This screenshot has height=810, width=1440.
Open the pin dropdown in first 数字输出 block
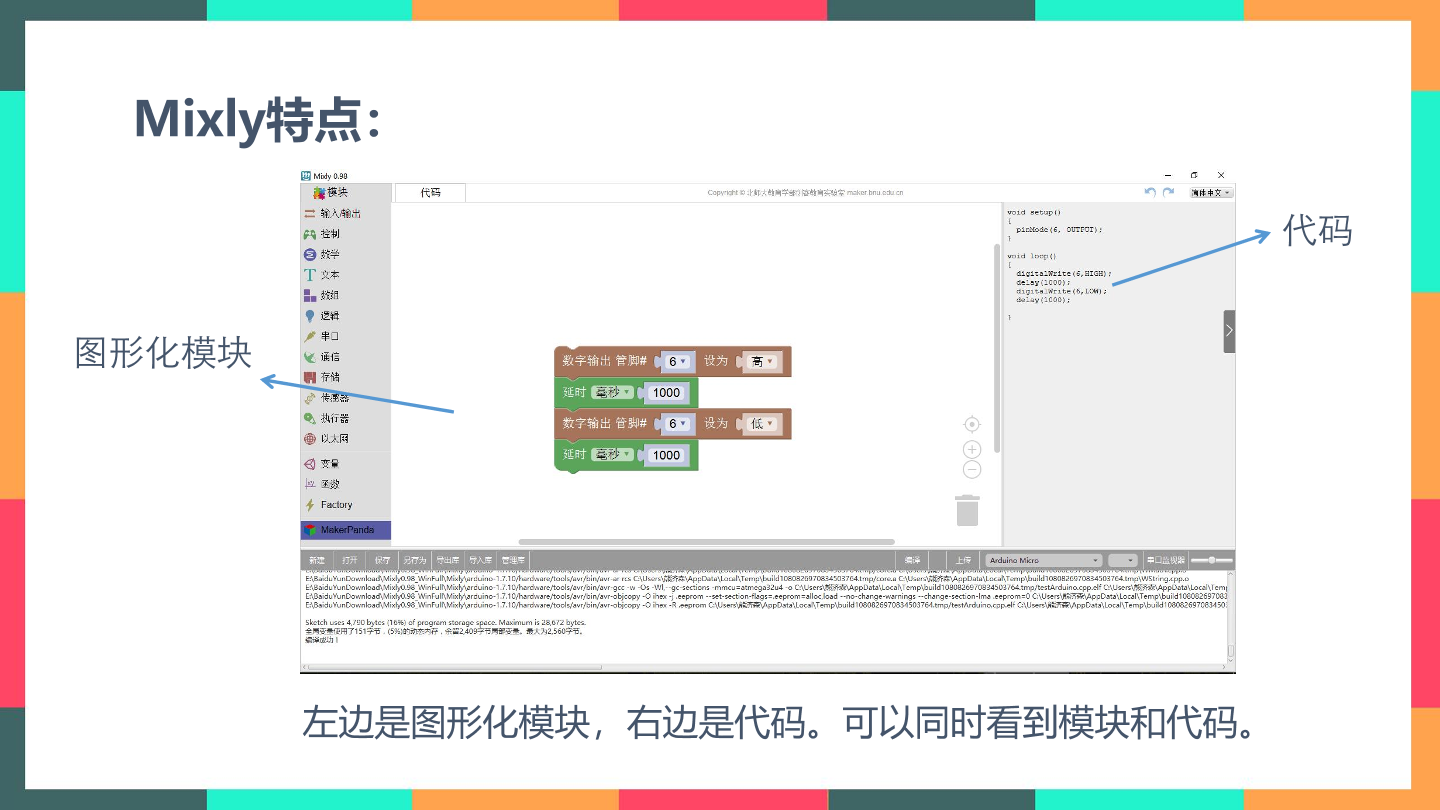click(x=678, y=362)
